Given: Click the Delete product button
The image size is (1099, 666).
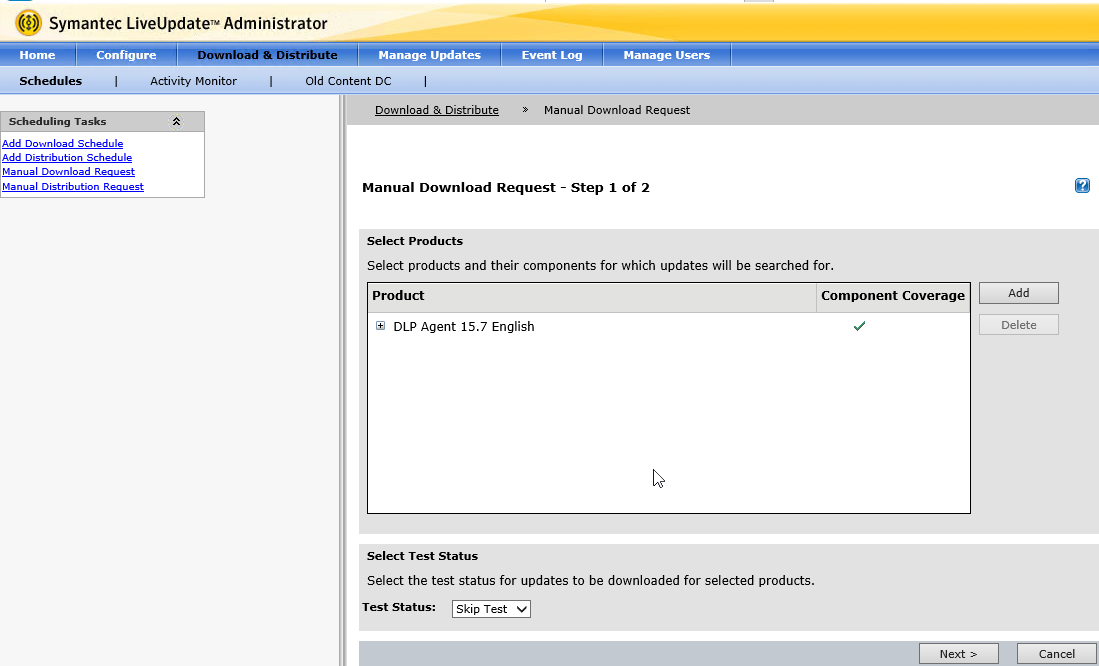Looking at the screenshot, I should click(1018, 325).
